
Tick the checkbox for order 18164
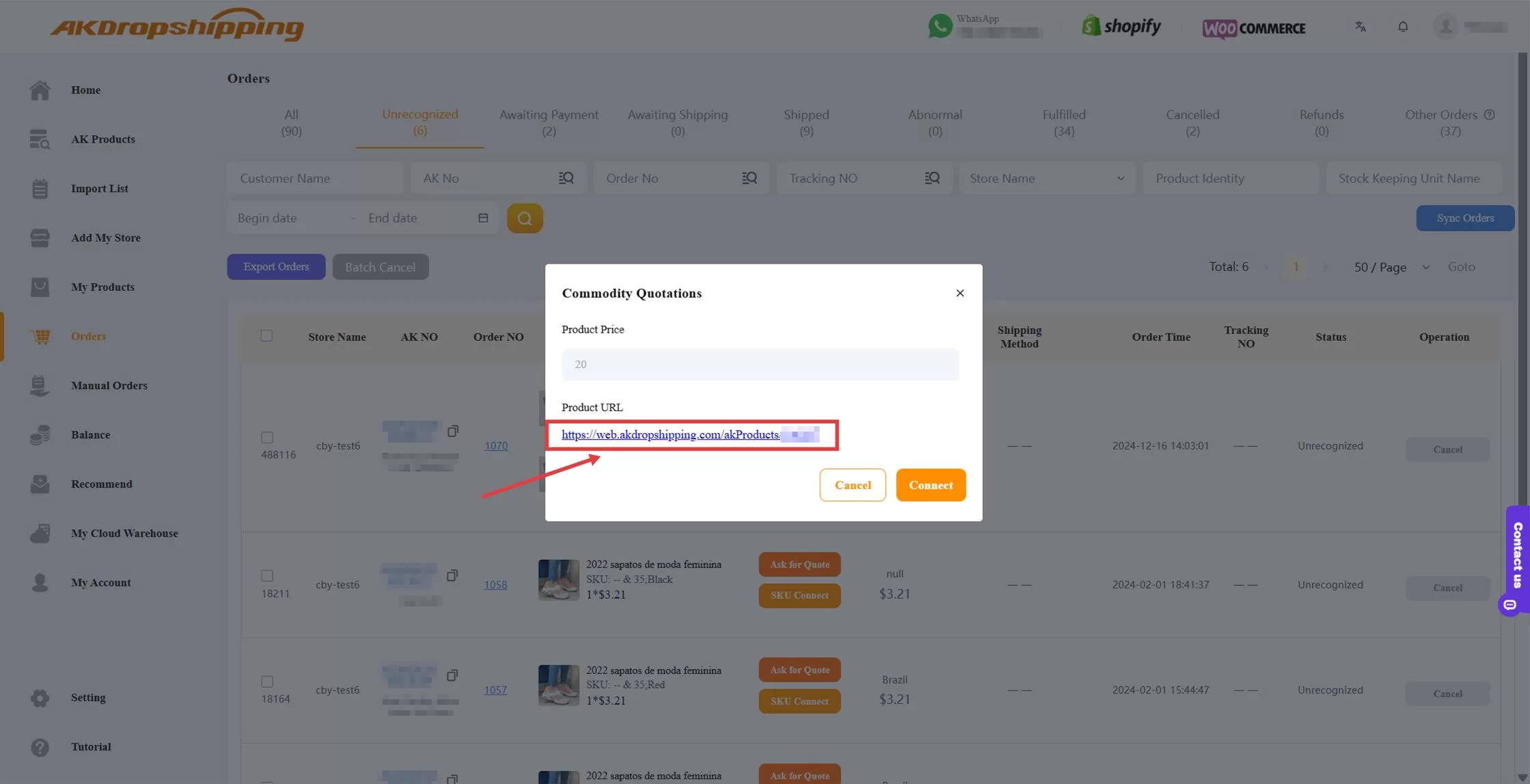pyautogui.click(x=266, y=681)
